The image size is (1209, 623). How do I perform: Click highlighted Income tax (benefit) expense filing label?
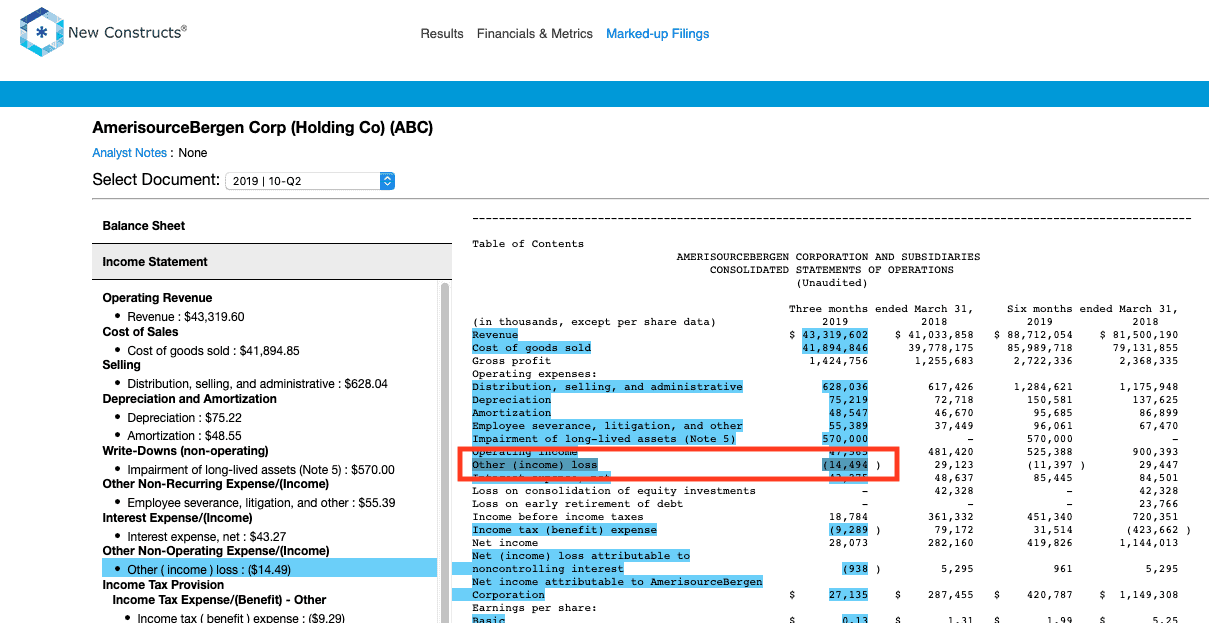tap(564, 530)
